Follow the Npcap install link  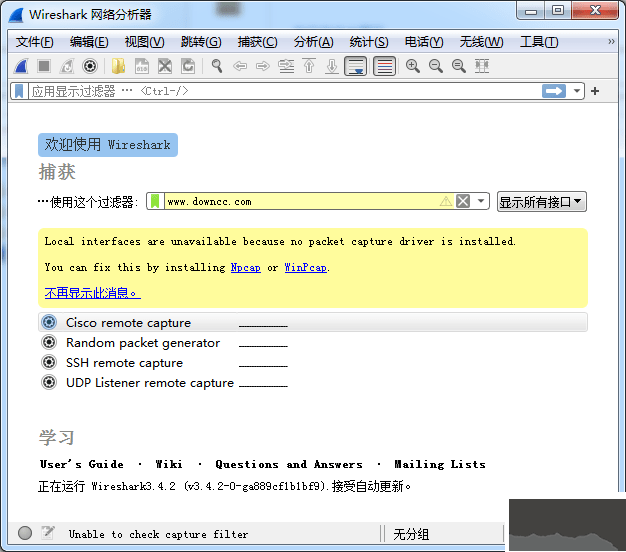point(246,267)
